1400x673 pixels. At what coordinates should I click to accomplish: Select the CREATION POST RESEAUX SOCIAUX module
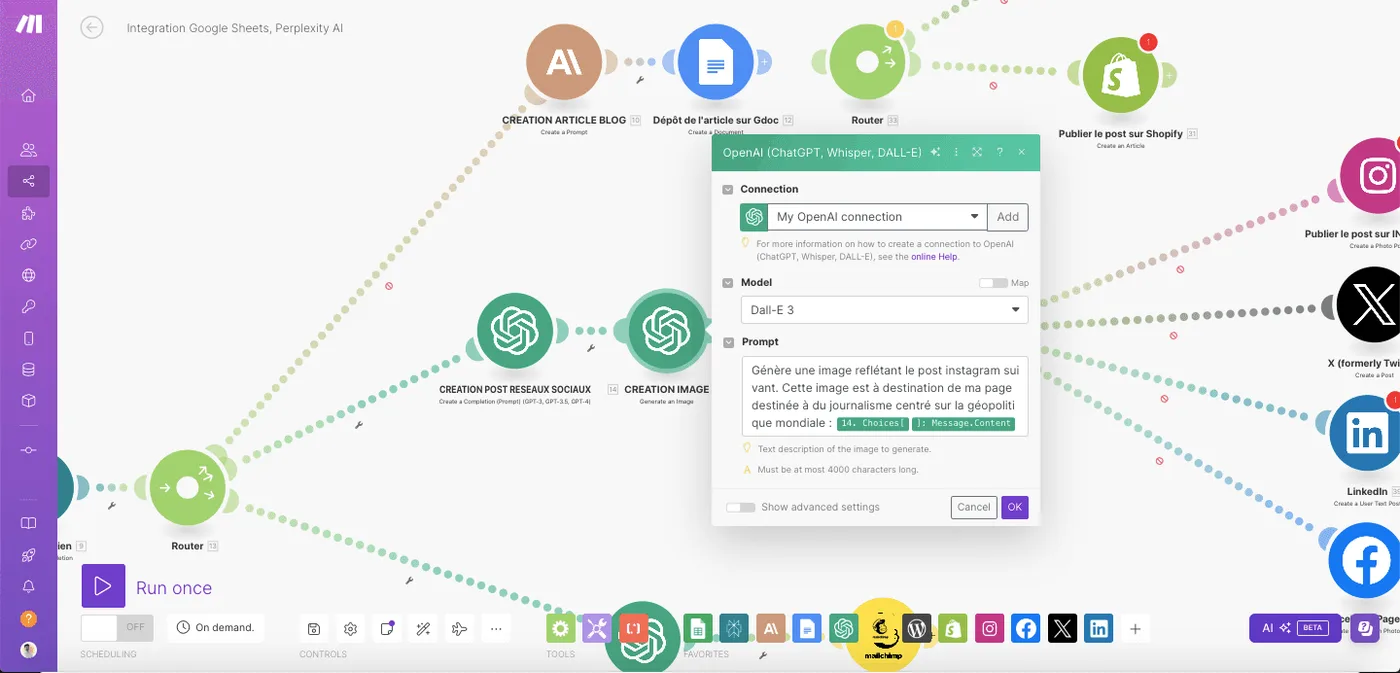pyautogui.click(x=515, y=331)
